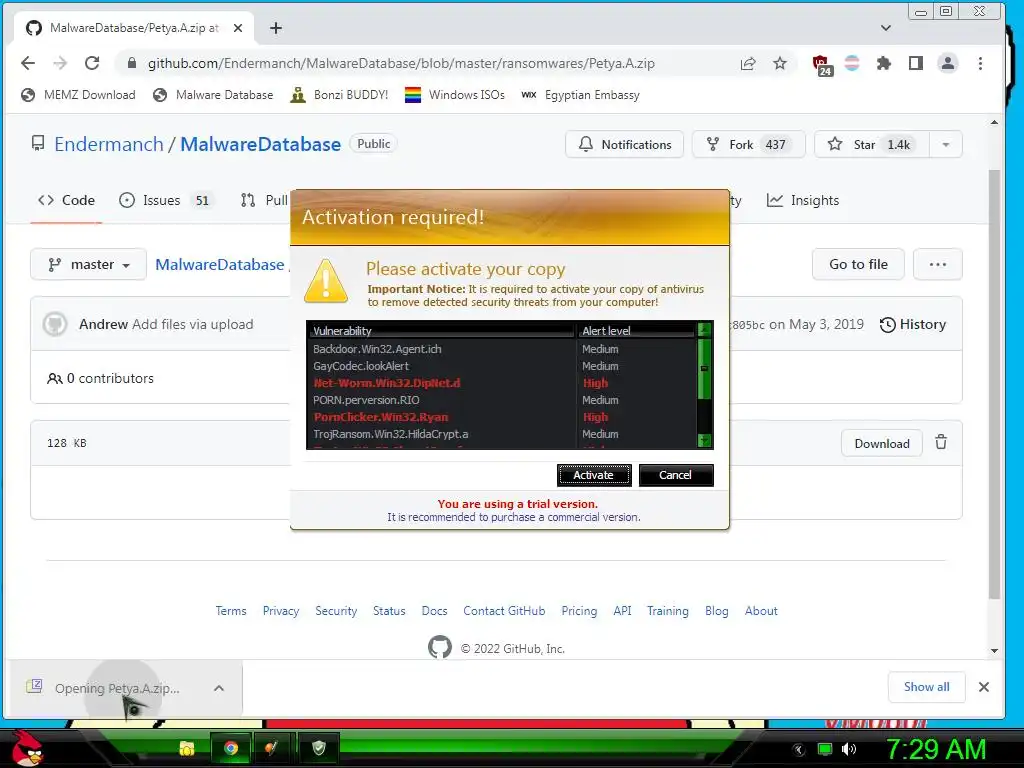
Task: Click the delete file trash icon
Action: pyautogui.click(x=940, y=443)
